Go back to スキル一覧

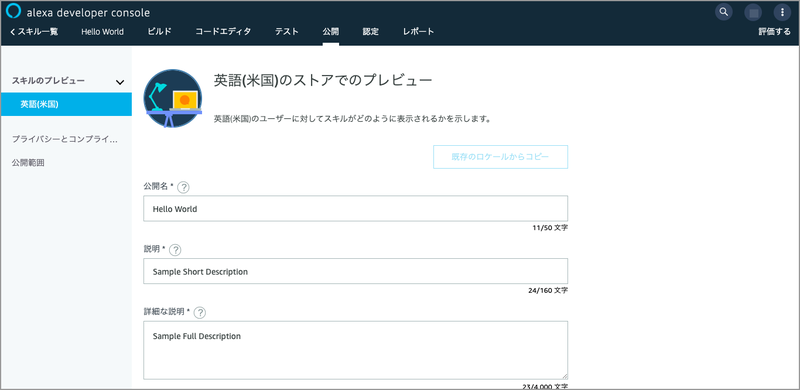pos(34,32)
